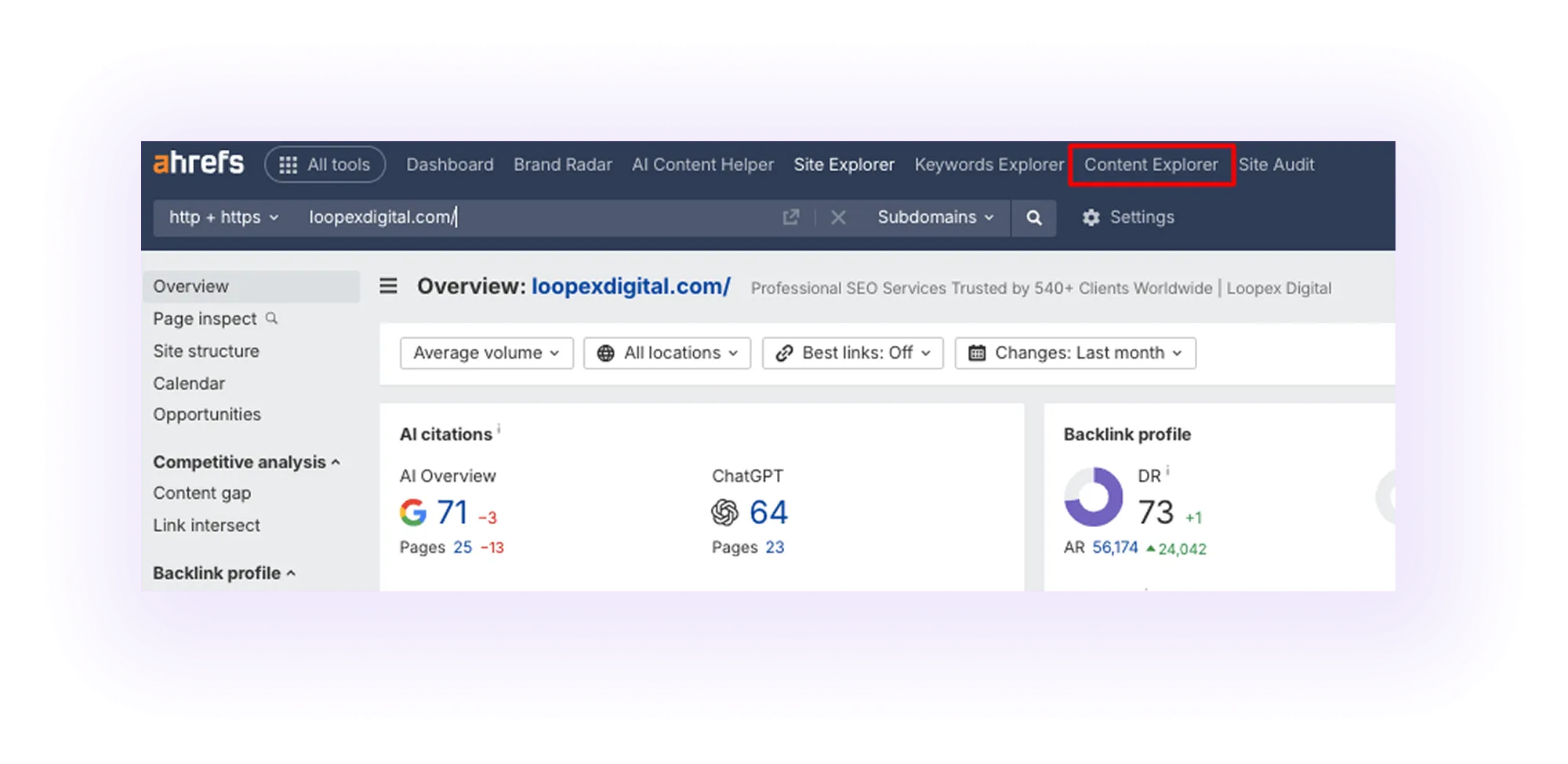Switch to Keywords Explorer
This screenshot has height=764, width=1568.
[x=989, y=165]
